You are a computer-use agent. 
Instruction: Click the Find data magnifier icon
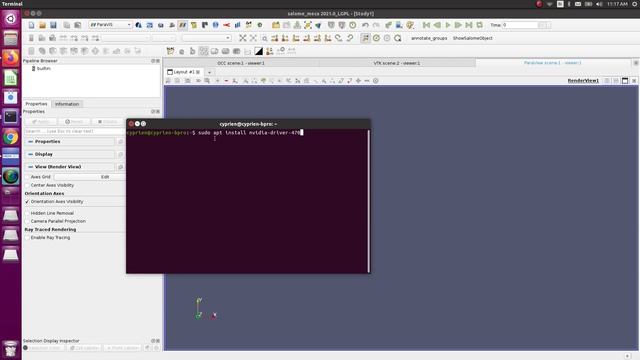(398, 38)
